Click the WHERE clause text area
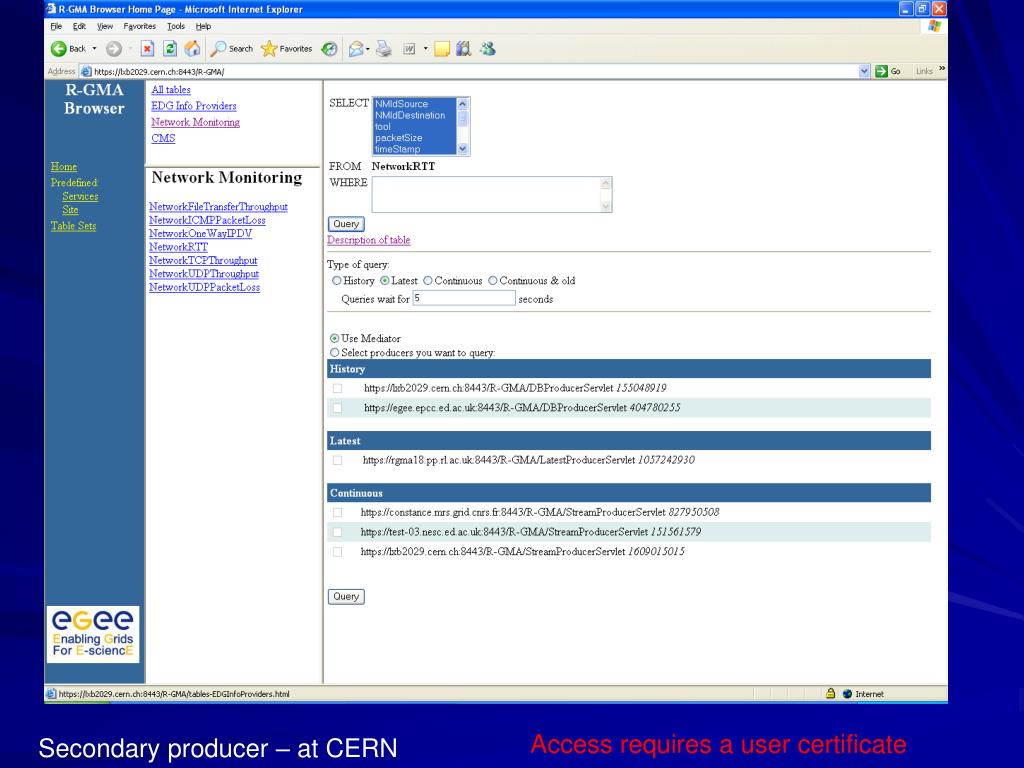 [x=486, y=195]
